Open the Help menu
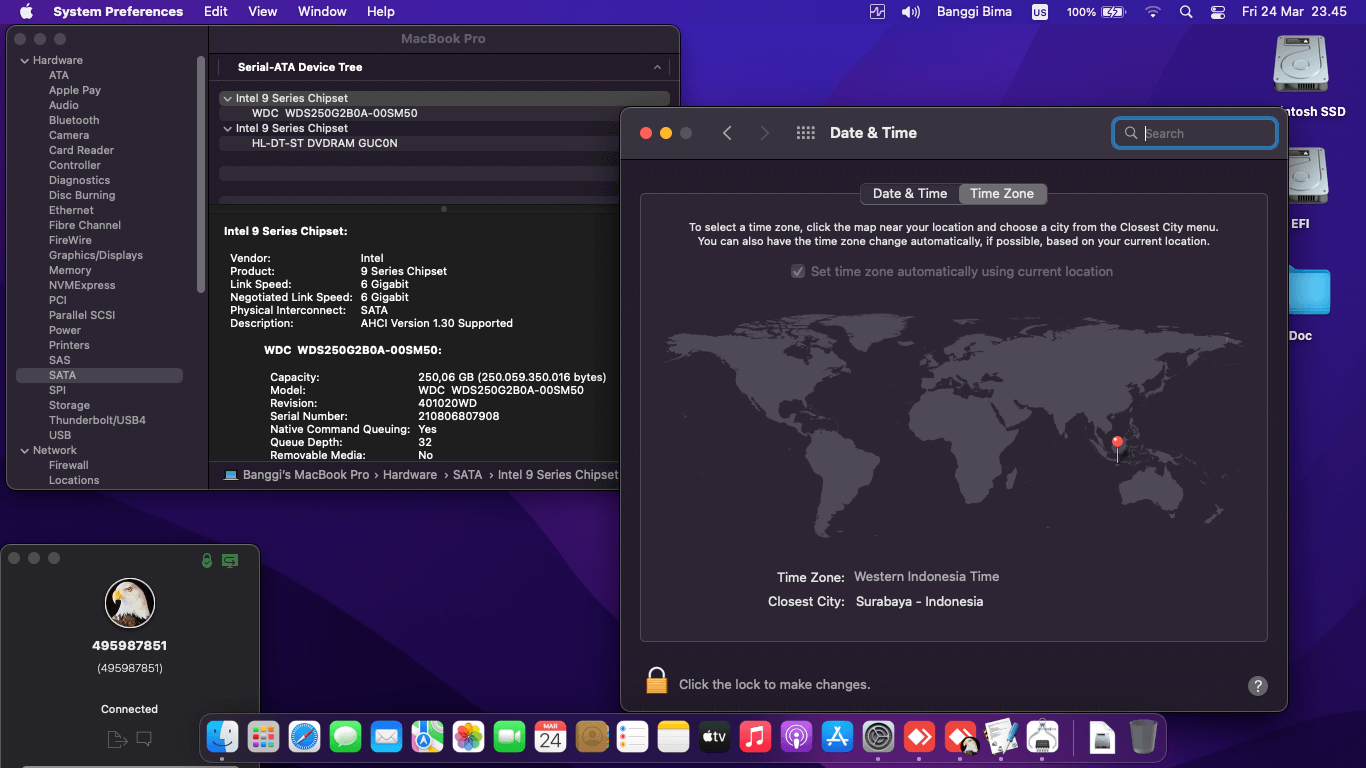1366x768 pixels. click(x=381, y=12)
